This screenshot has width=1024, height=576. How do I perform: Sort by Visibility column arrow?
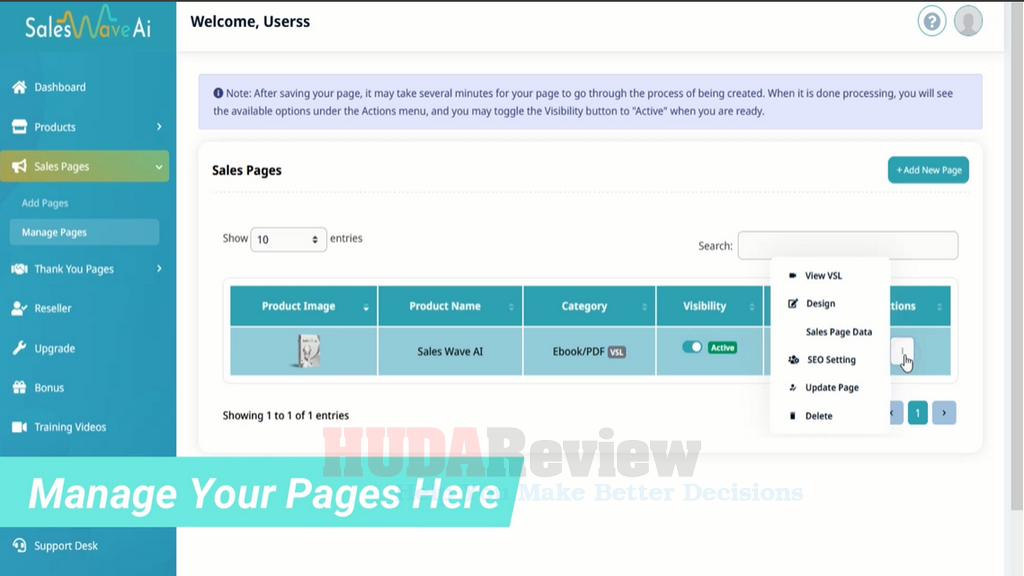pos(752,307)
